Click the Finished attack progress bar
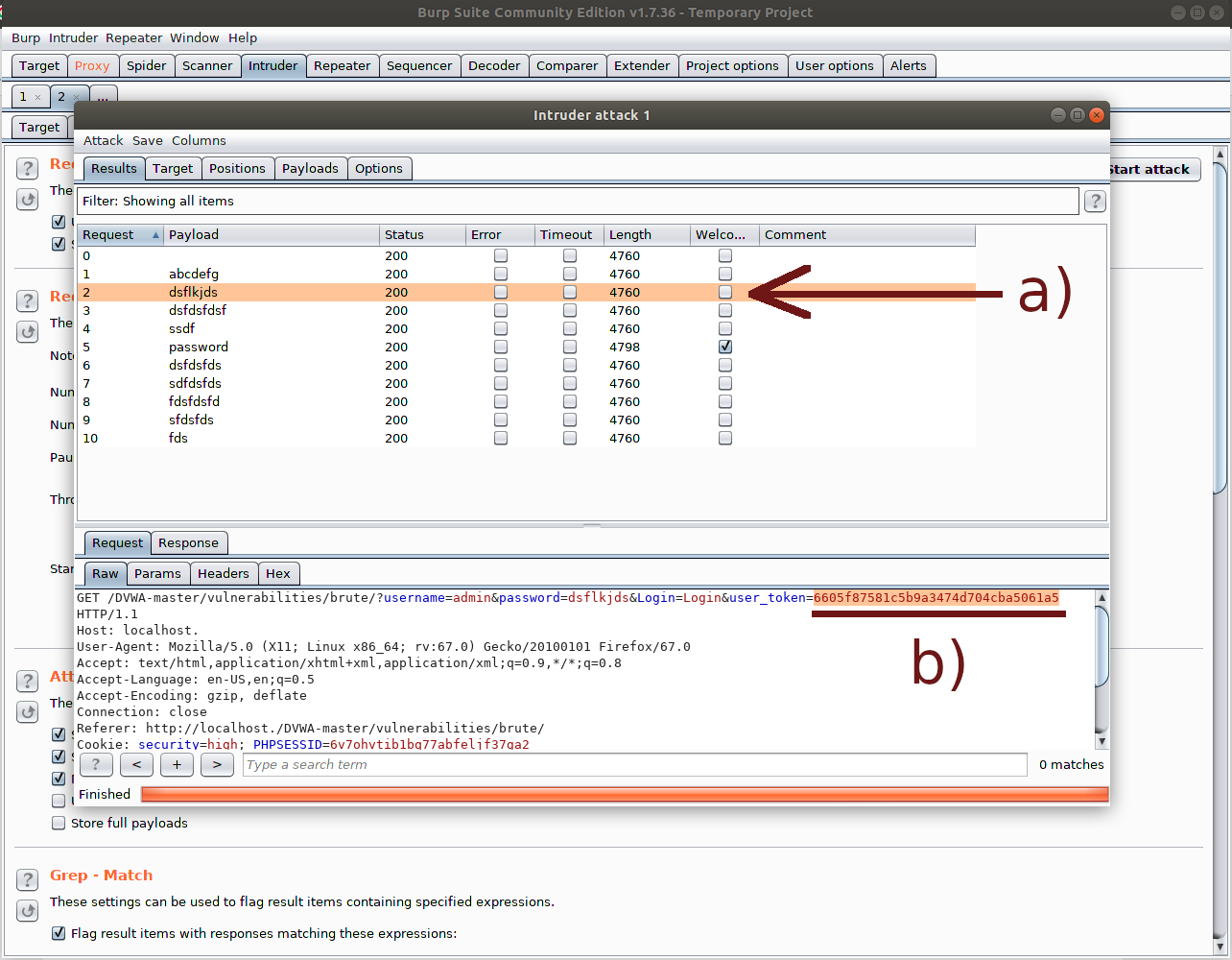This screenshot has width=1232, height=960. [624, 794]
